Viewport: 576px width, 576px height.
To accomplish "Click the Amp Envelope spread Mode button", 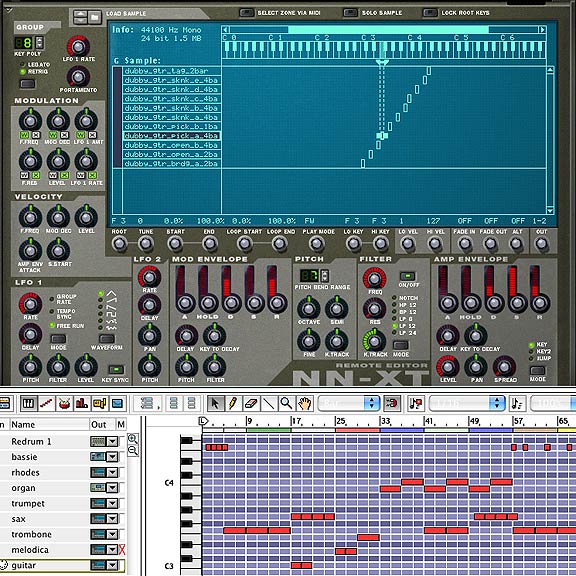I will coord(537,370).
